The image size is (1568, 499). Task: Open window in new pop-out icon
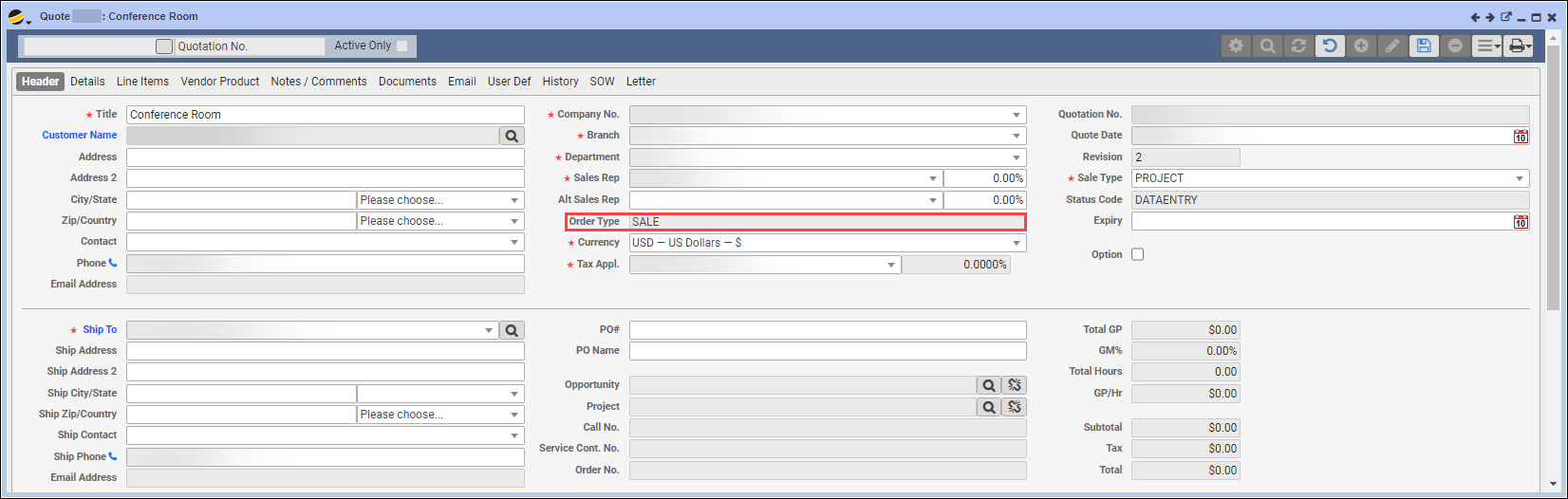[x=1505, y=17]
